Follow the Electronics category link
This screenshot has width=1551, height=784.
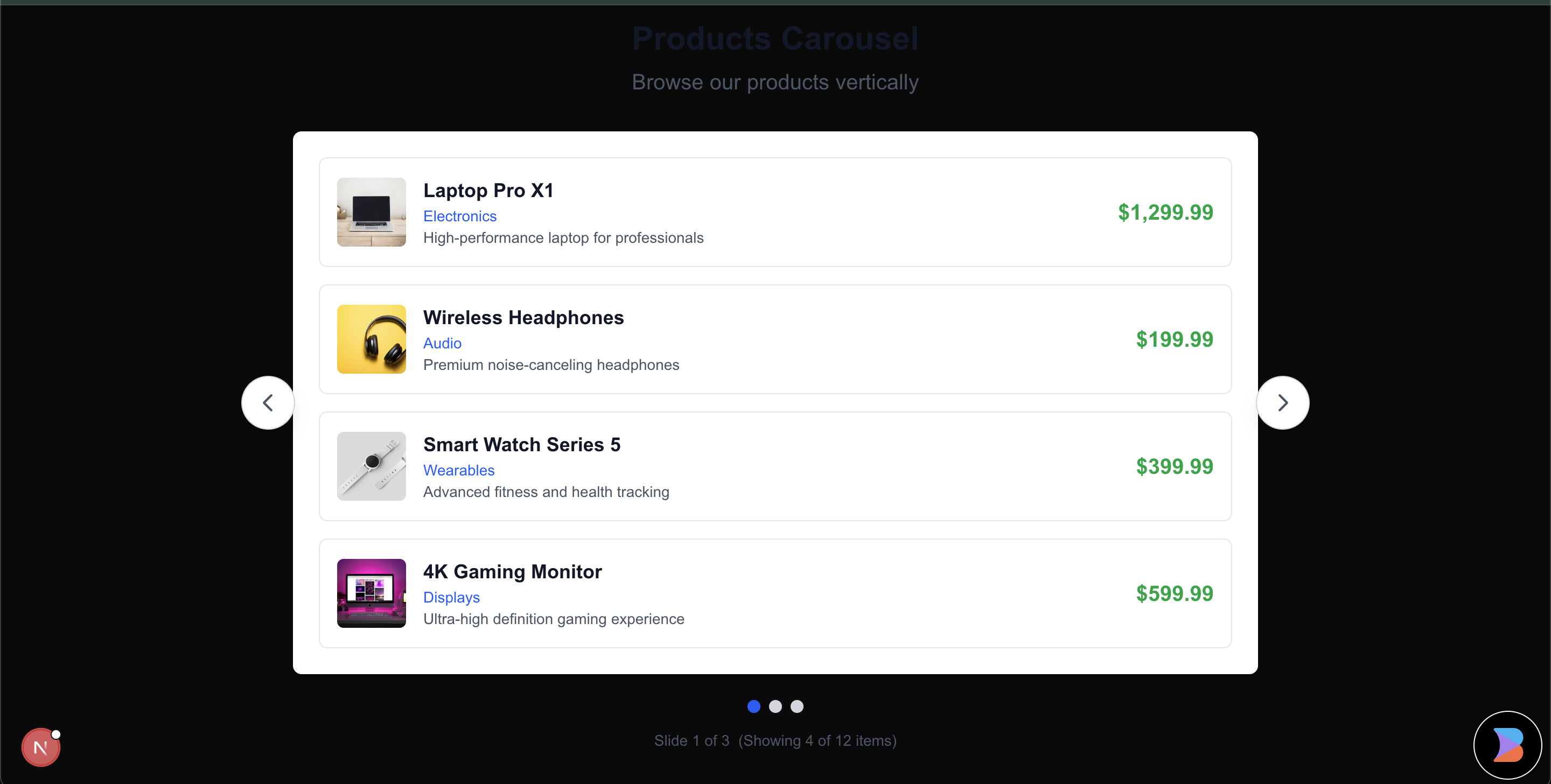coord(459,216)
